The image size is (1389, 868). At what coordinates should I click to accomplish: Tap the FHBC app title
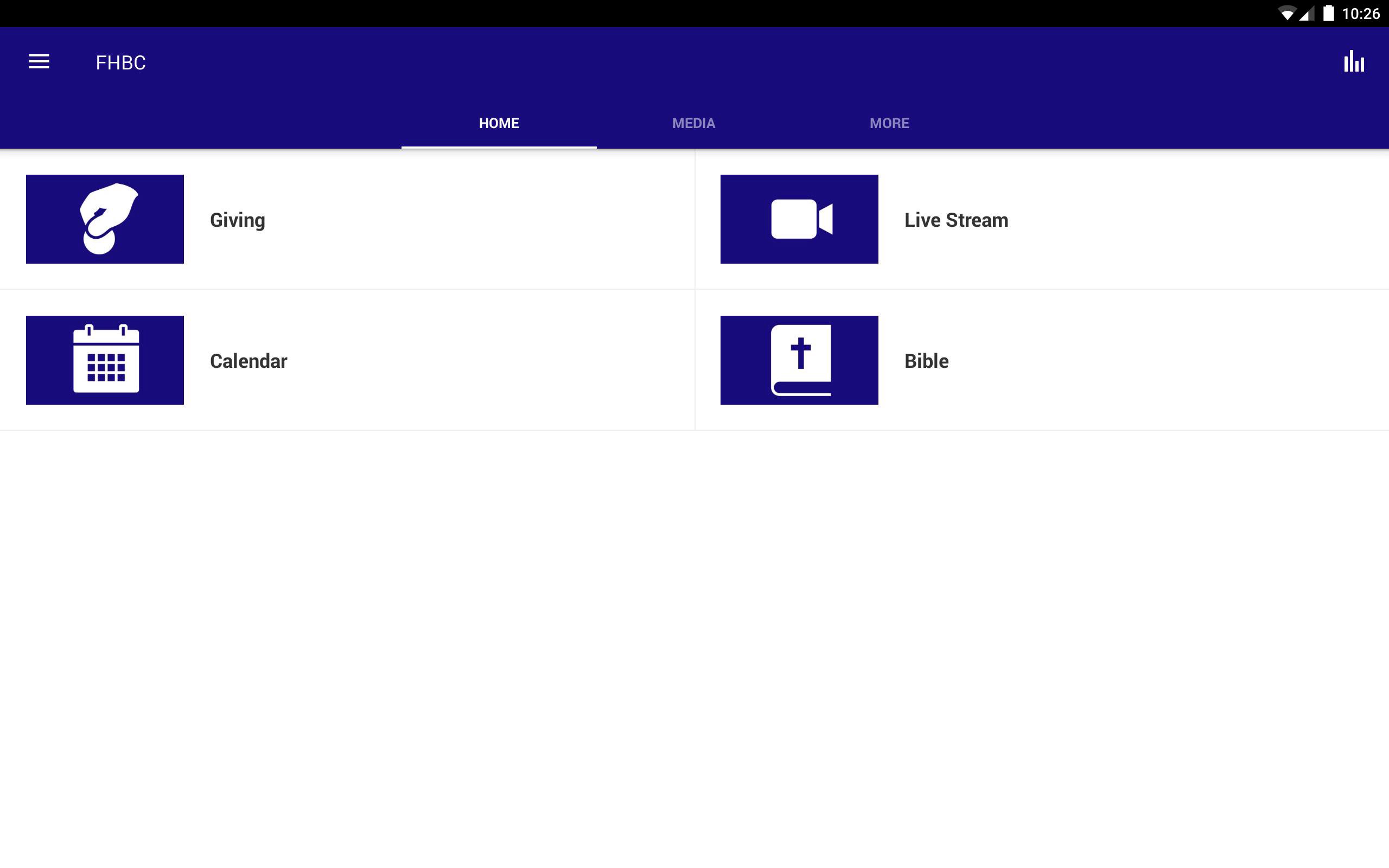pos(120,62)
